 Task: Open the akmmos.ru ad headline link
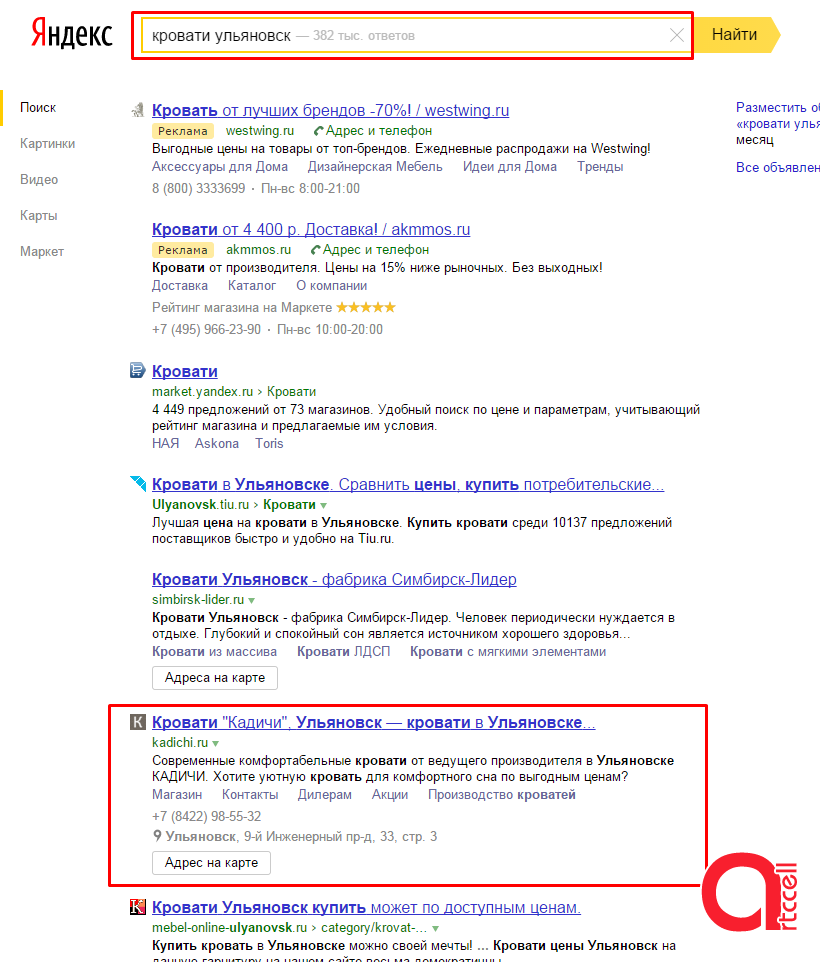pos(311,229)
